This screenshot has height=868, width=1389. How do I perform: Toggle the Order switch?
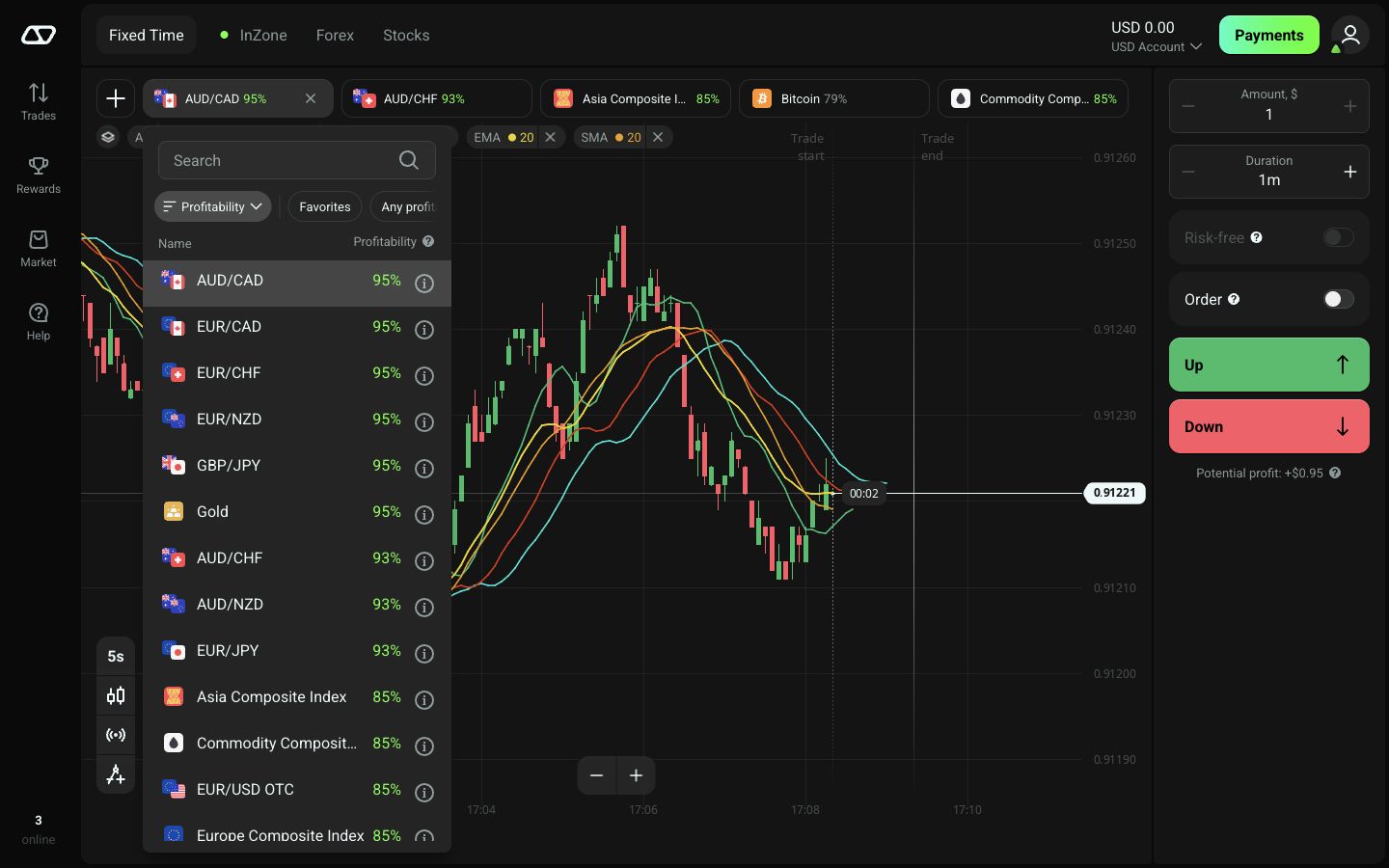click(1338, 299)
